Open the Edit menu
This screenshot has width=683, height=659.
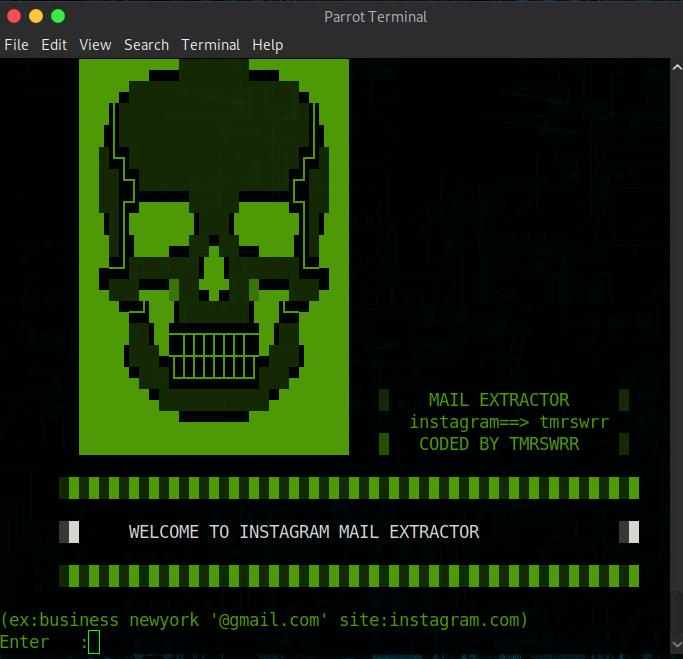54,45
